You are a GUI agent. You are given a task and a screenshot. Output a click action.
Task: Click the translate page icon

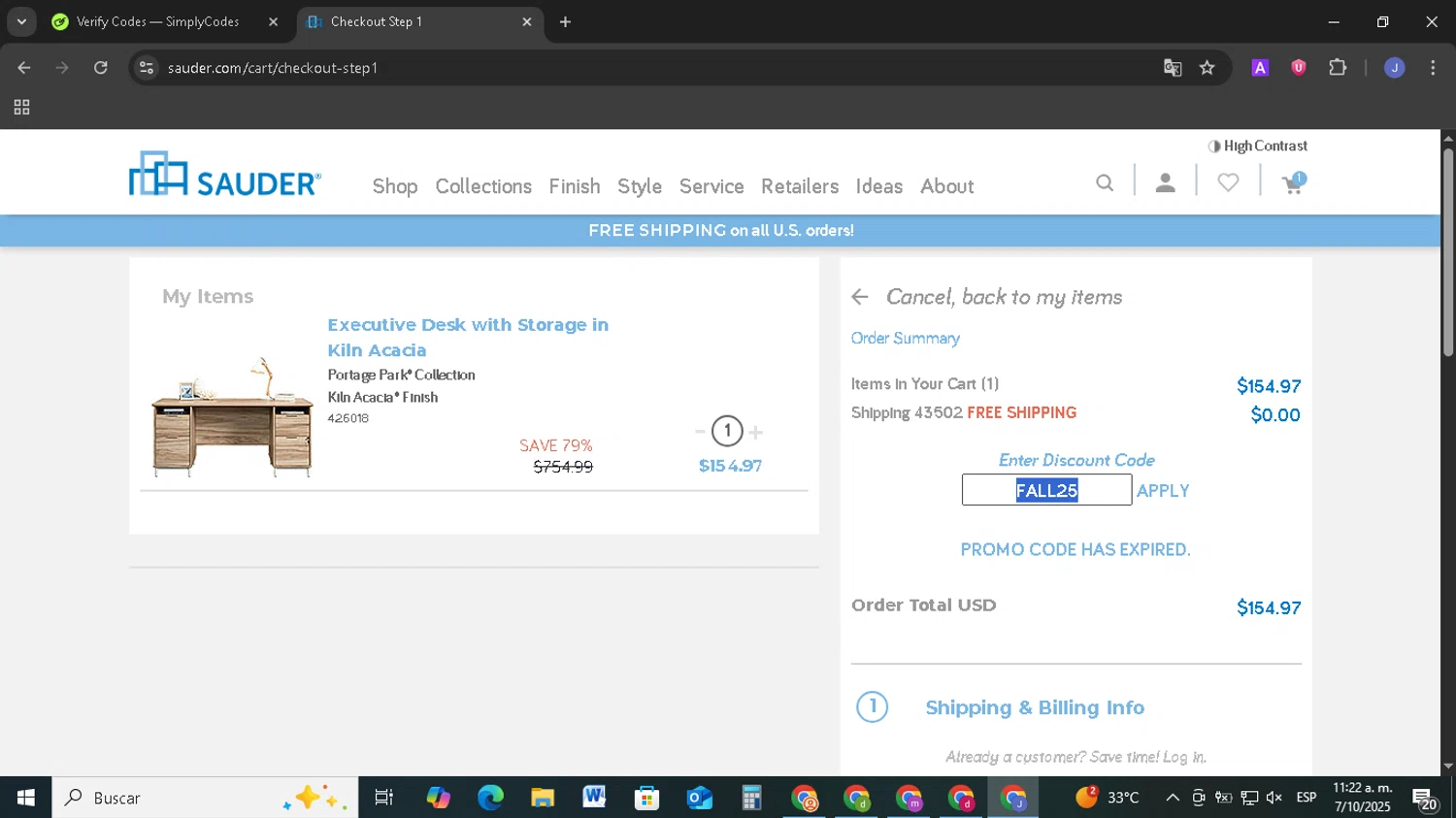1173,68
